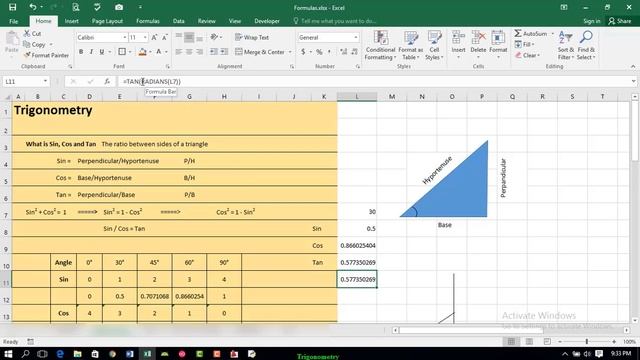Switch to the Insert tab
The height and width of the screenshot is (360, 640).
71,21
